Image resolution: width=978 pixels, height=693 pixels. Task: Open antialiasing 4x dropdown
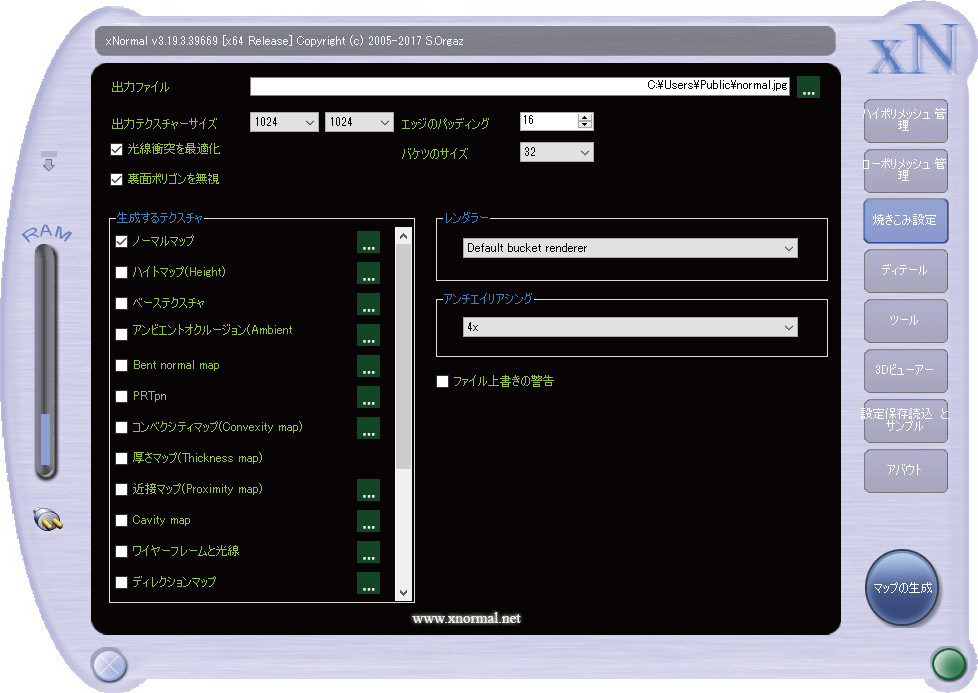(630, 327)
